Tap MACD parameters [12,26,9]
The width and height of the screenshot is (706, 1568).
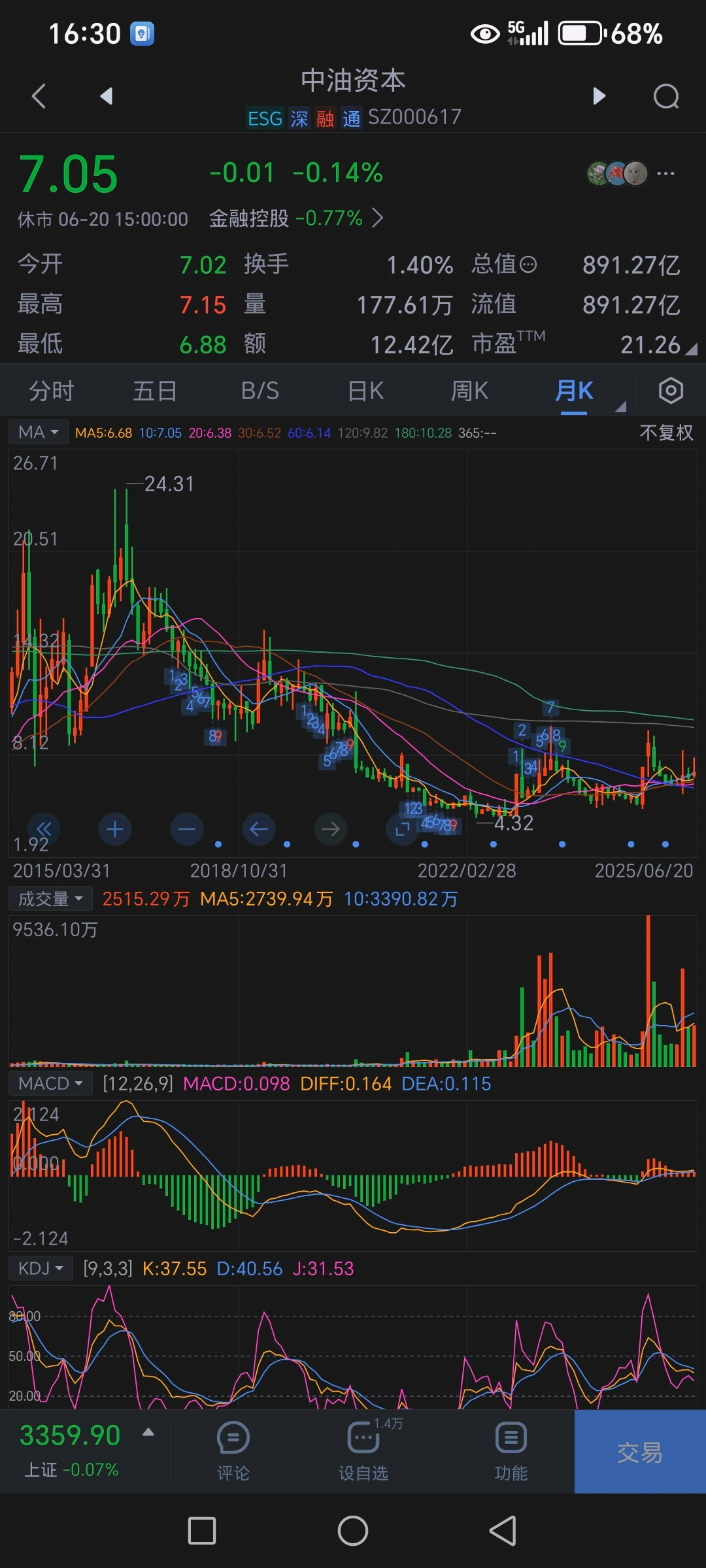pos(138,1084)
